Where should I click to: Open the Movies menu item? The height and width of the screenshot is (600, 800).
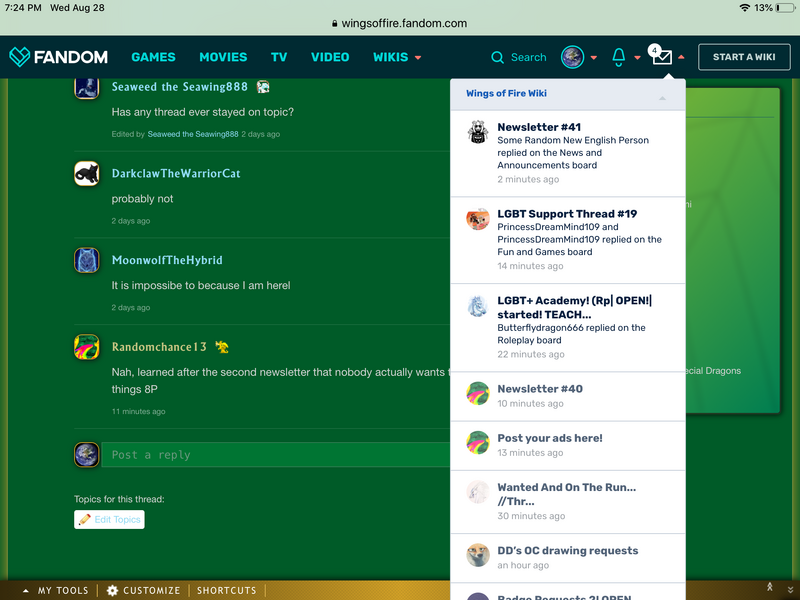[223, 57]
